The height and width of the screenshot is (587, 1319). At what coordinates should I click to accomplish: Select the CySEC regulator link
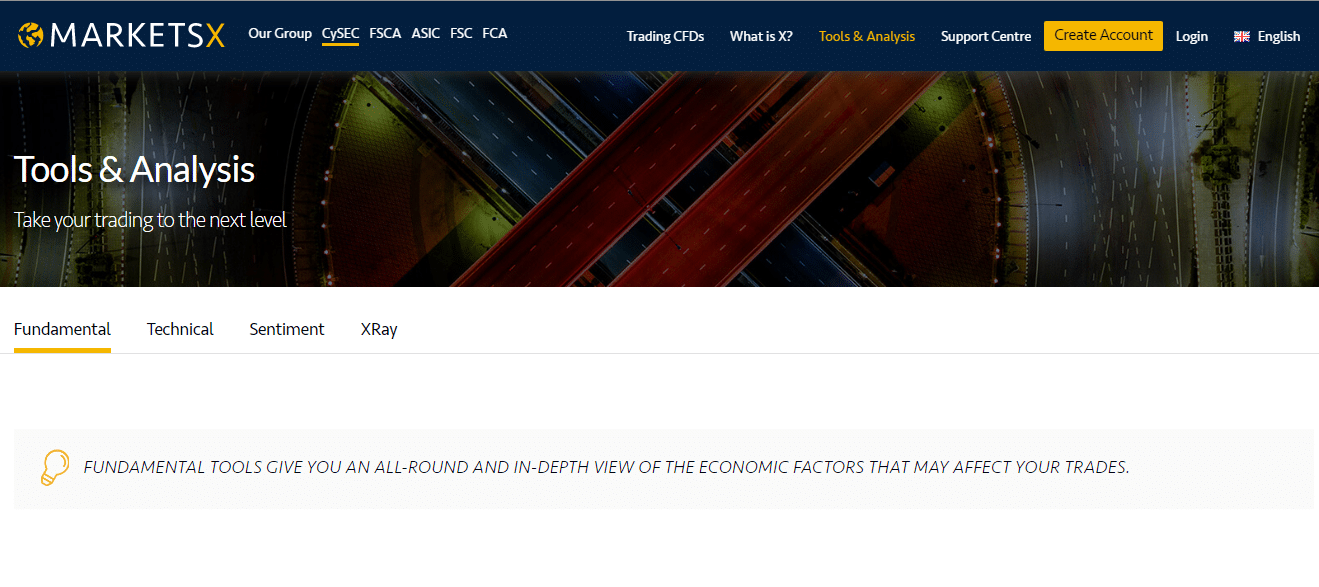[340, 33]
